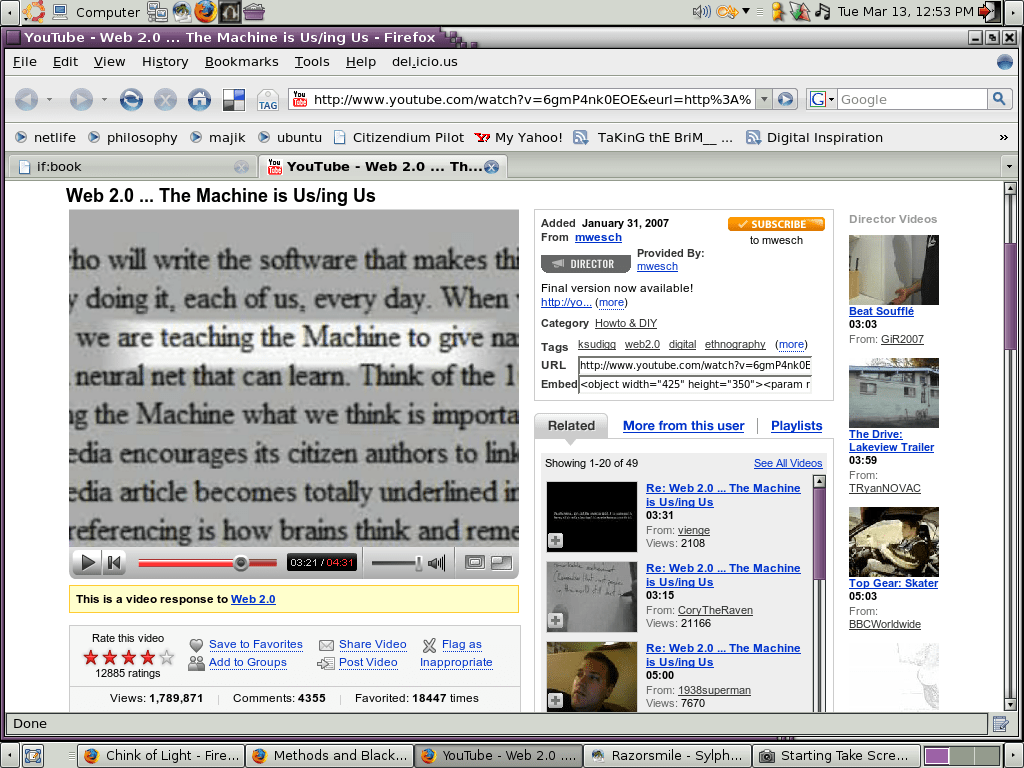Click the Firefox home icon

(199, 99)
